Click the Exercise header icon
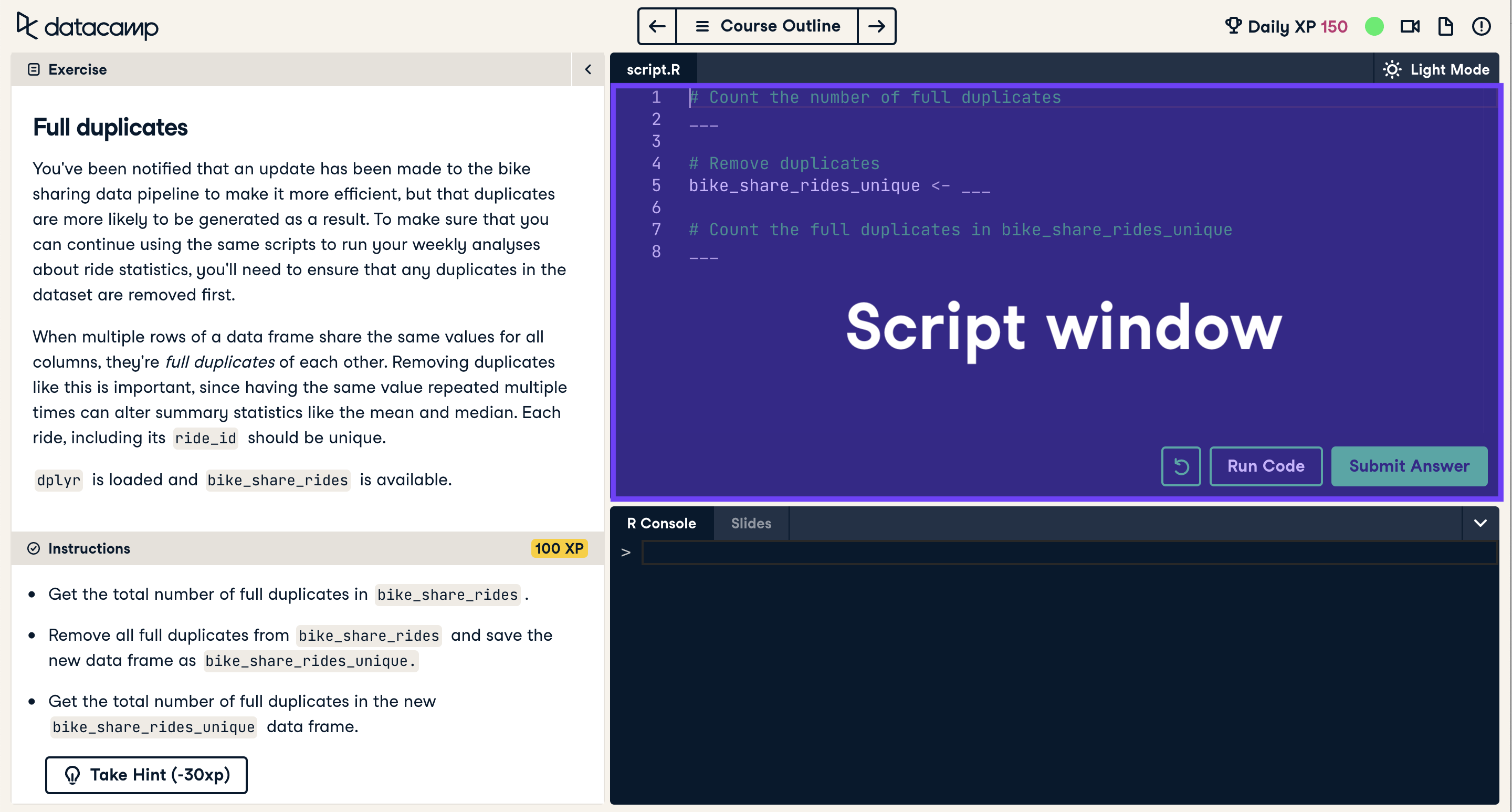Screen dimensions: 1512x812 [34, 69]
